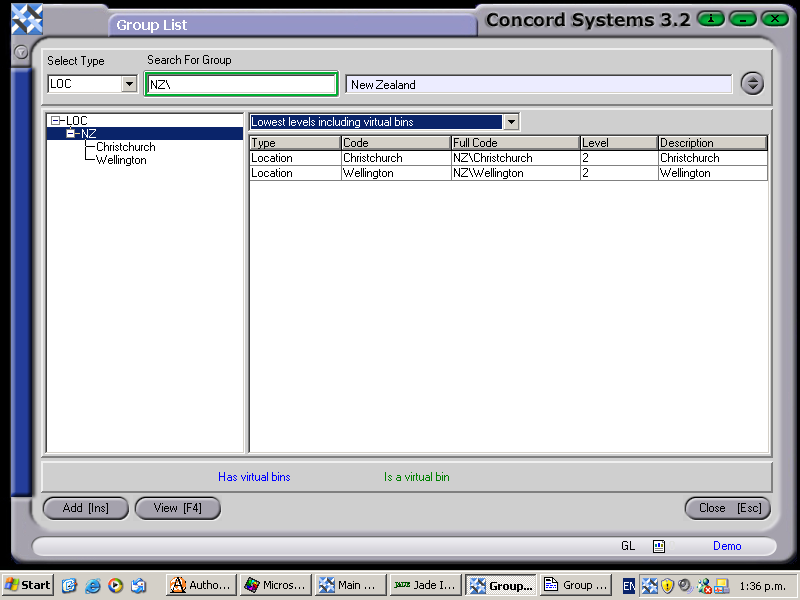Click the View [F4] button
800x600 pixels.
(177, 508)
